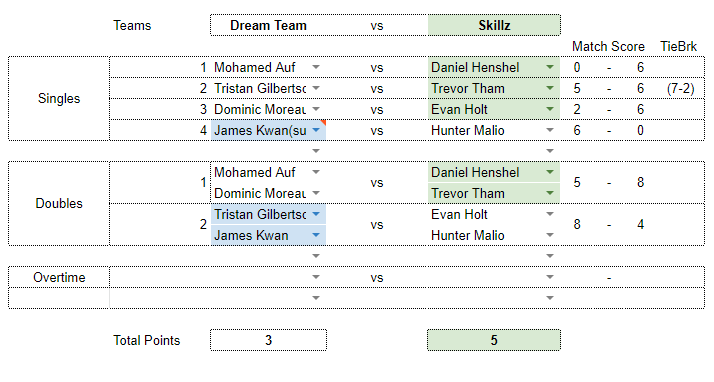Open Evan Holt singles 3 dropdown
This screenshot has height=382, width=714.
pos(550,109)
